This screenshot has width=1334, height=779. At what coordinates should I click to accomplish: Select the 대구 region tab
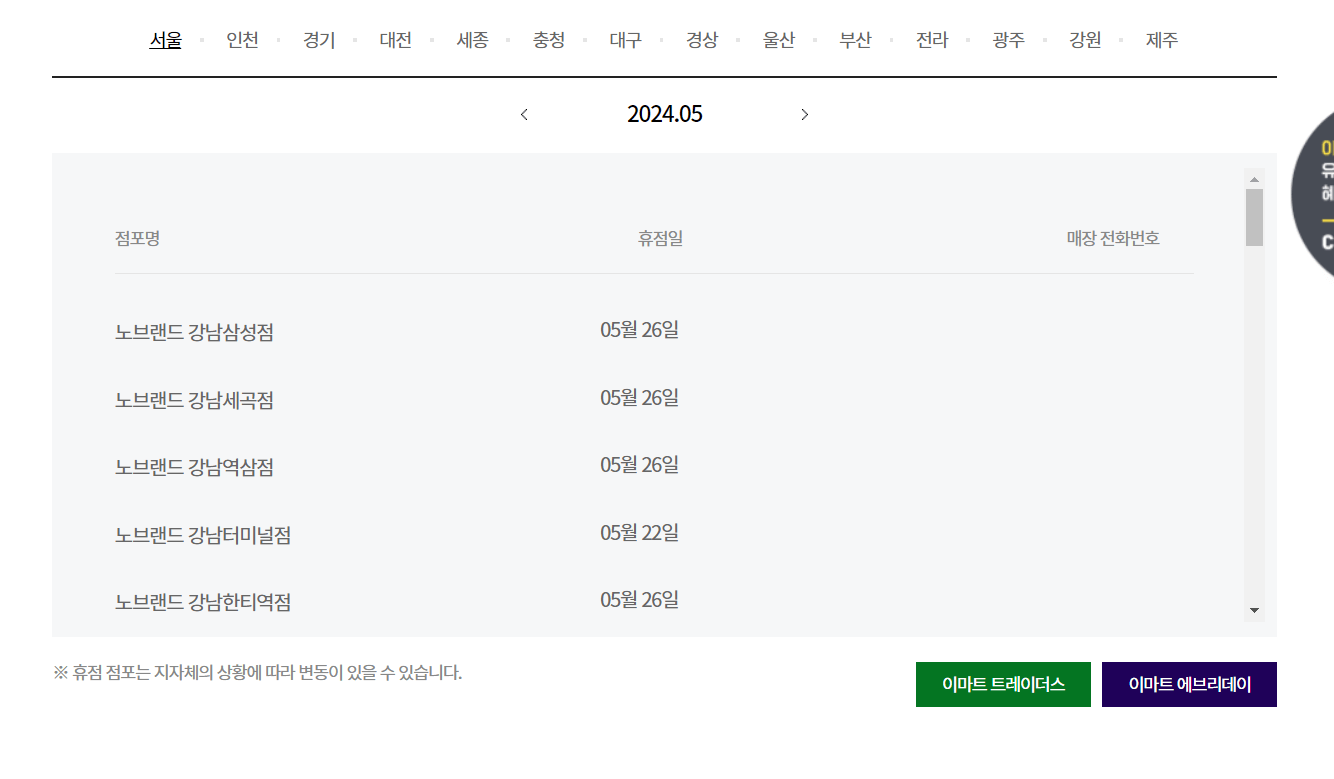pos(625,40)
